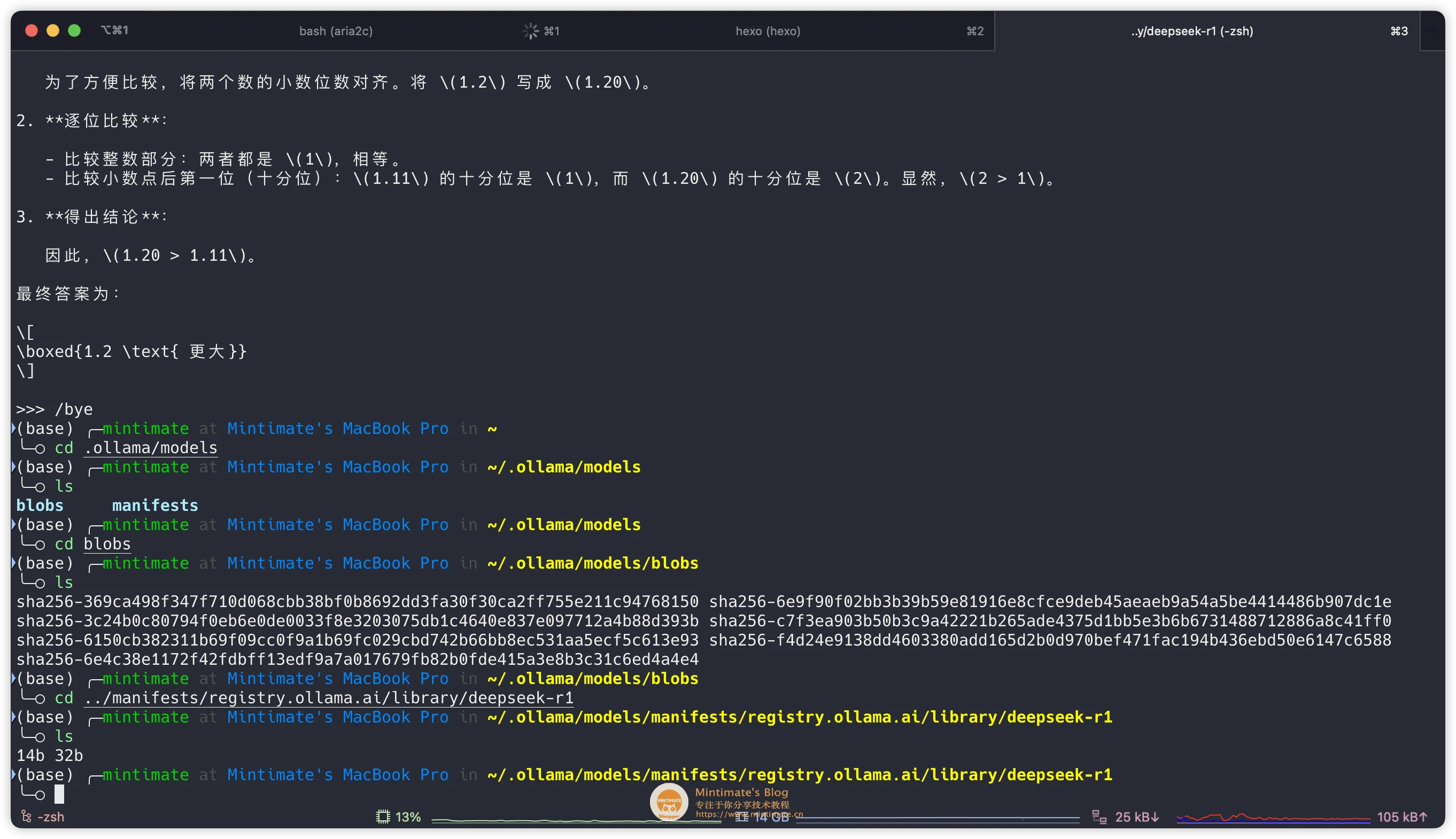
Task: Switch to the hexo (hexo) tab
Action: (768, 31)
